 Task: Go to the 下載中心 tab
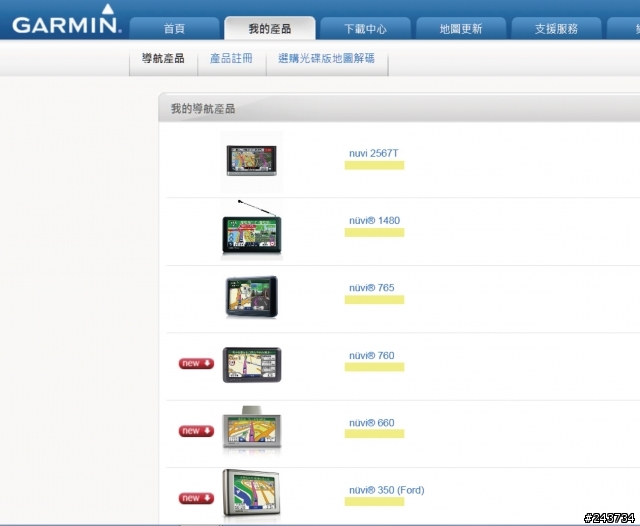coord(365,29)
